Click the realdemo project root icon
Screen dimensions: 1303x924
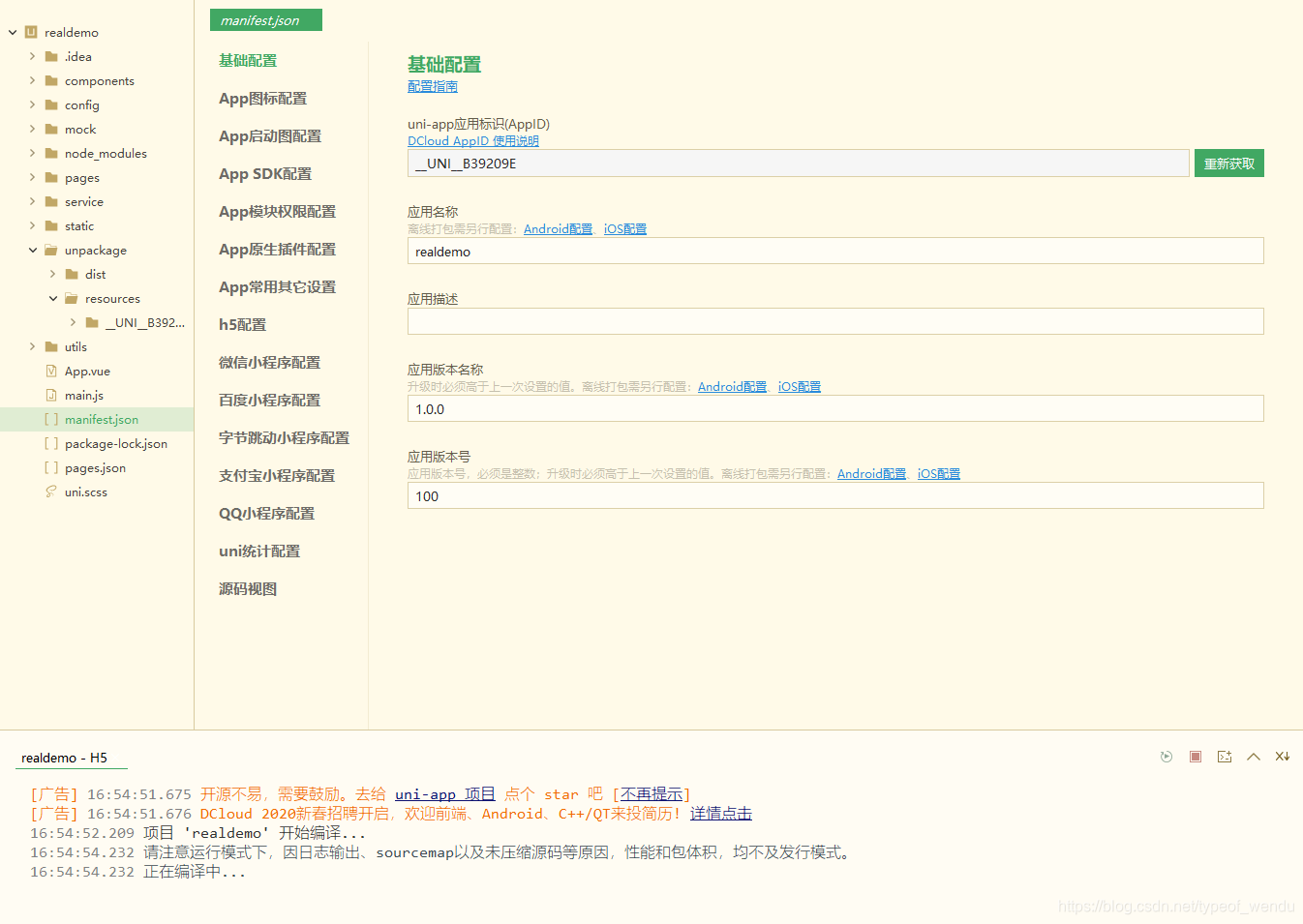(31, 32)
